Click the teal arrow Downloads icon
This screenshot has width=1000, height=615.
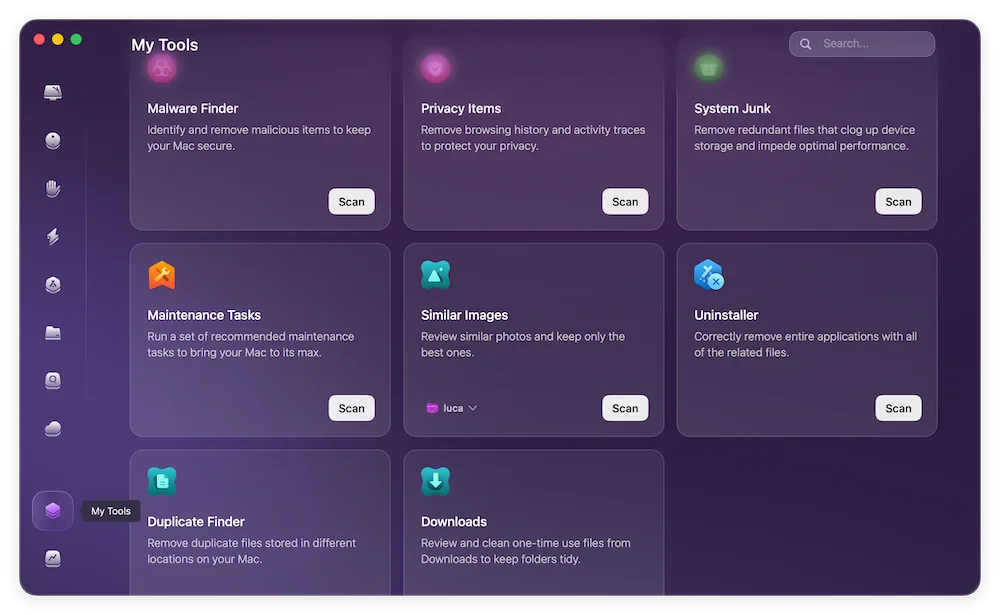pyautogui.click(x=436, y=482)
